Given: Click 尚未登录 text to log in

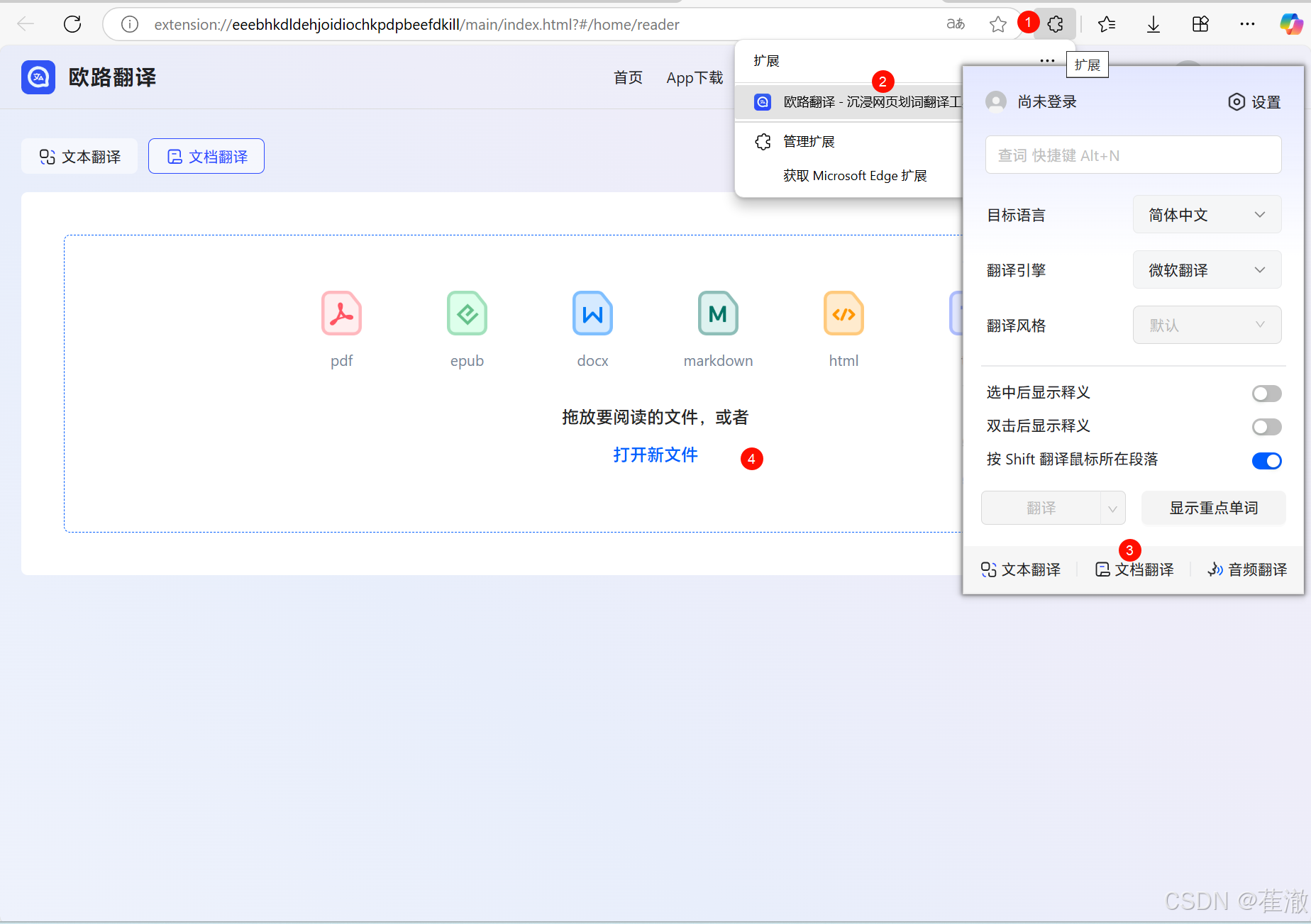Looking at the screenshot, I should (x=1047, y=102).
